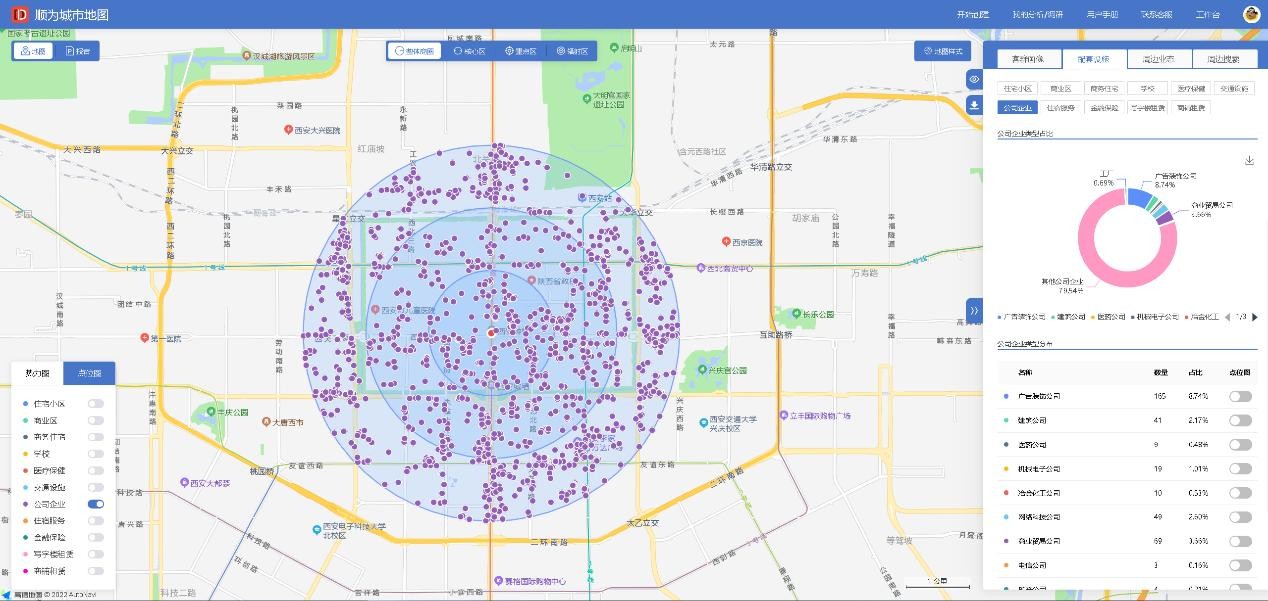Click the user avatar in the header
The height and width of the screenshot is (601, 1268).
1251,14
